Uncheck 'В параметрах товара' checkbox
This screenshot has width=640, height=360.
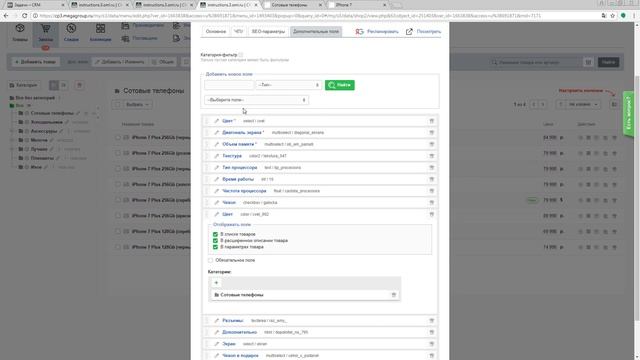tap(215, 247)
